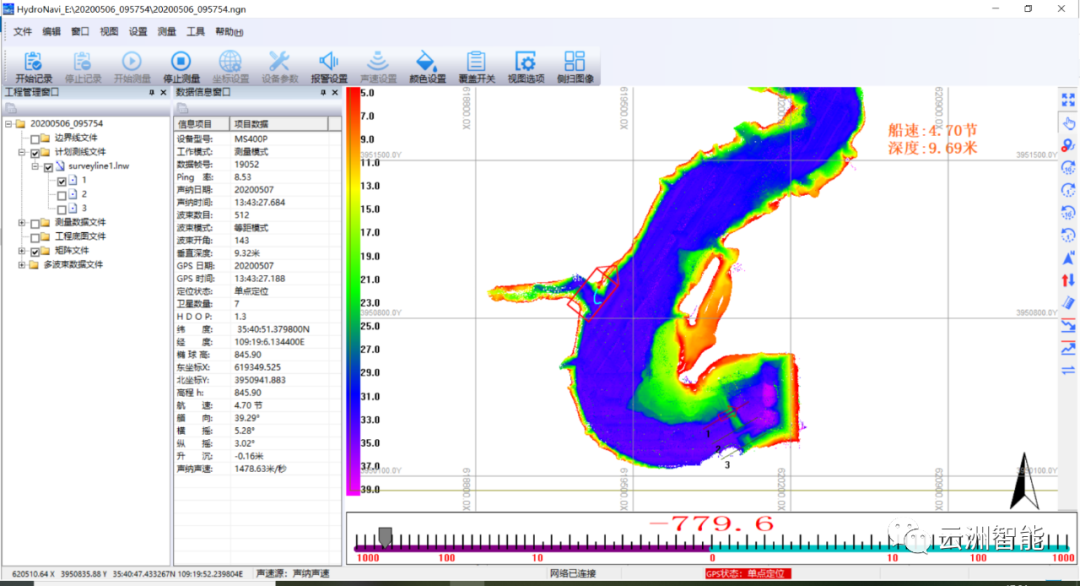
Task: Uncheck the 矩阵文件 checkbox
Action: (x=36, y=251)
